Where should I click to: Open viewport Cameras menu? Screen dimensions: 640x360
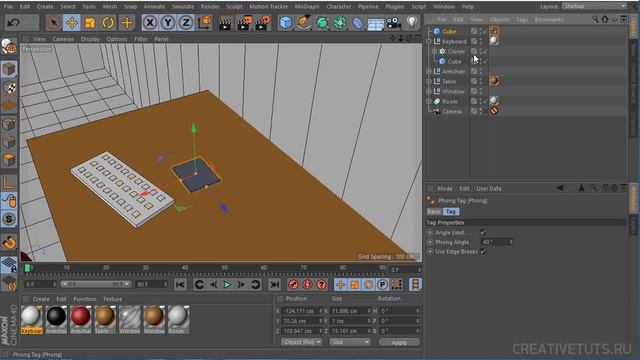click(63, 39)
